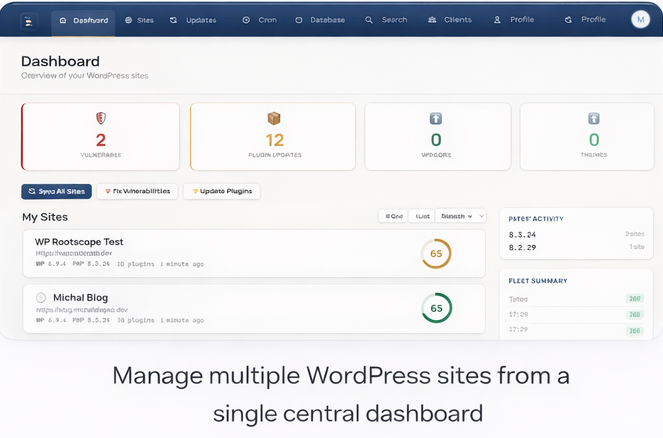This screenshot has height=438, width=663.
Task: Click the person icon beside Profile
Action: click(x=497, y=20)
